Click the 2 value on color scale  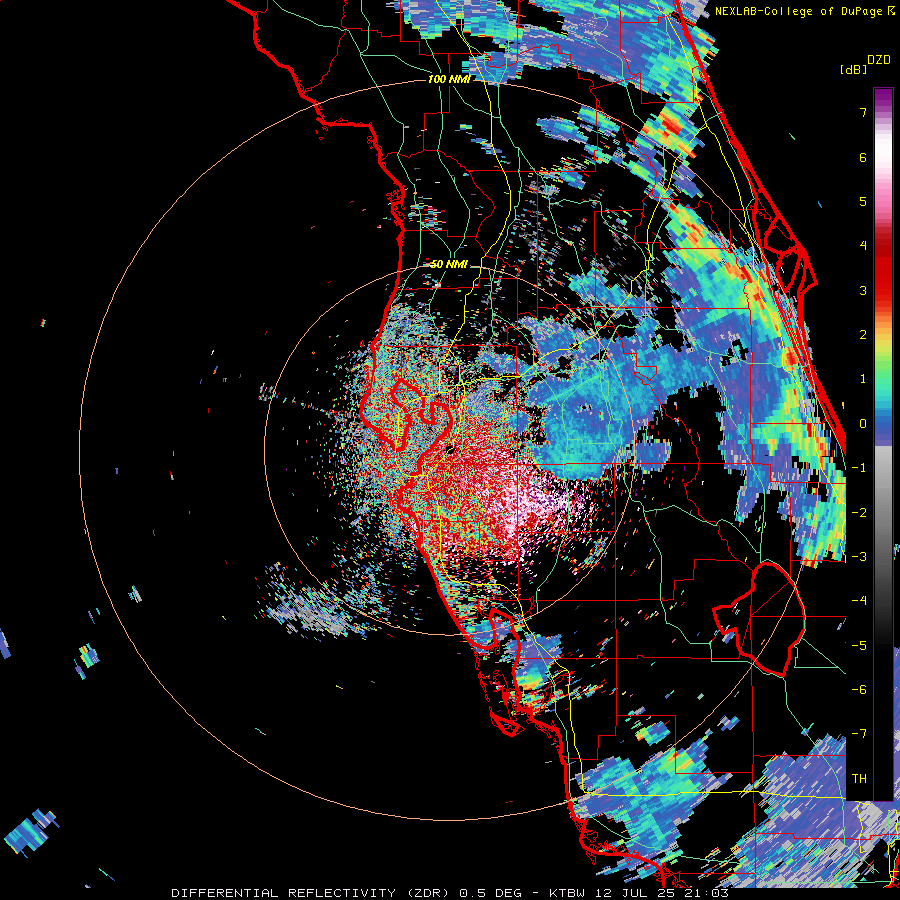(863, 335)
